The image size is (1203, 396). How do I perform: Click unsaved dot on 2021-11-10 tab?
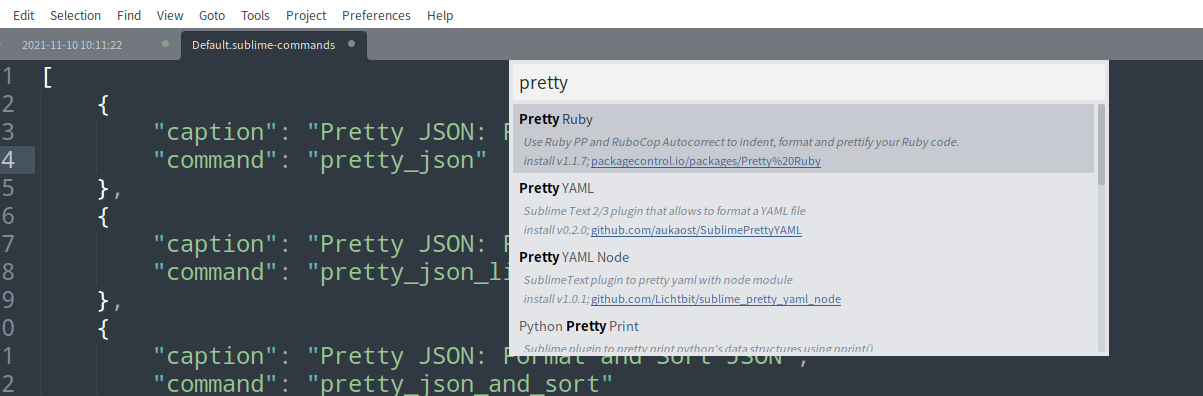click(165, 44)
